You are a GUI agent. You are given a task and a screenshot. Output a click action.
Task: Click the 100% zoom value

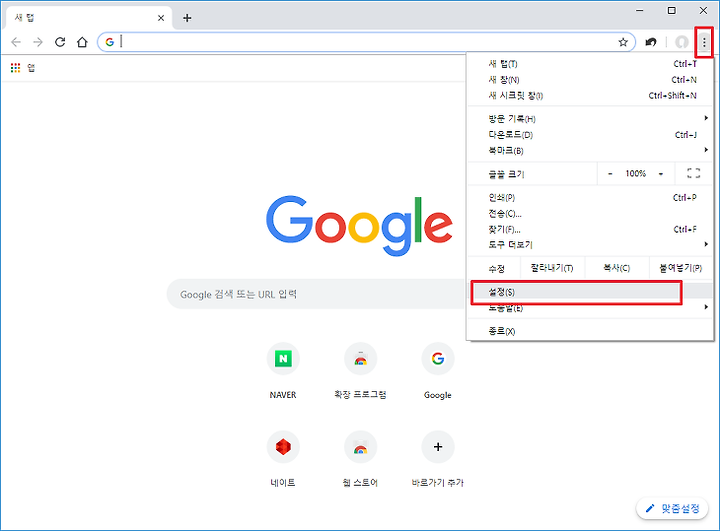[636, 174]
